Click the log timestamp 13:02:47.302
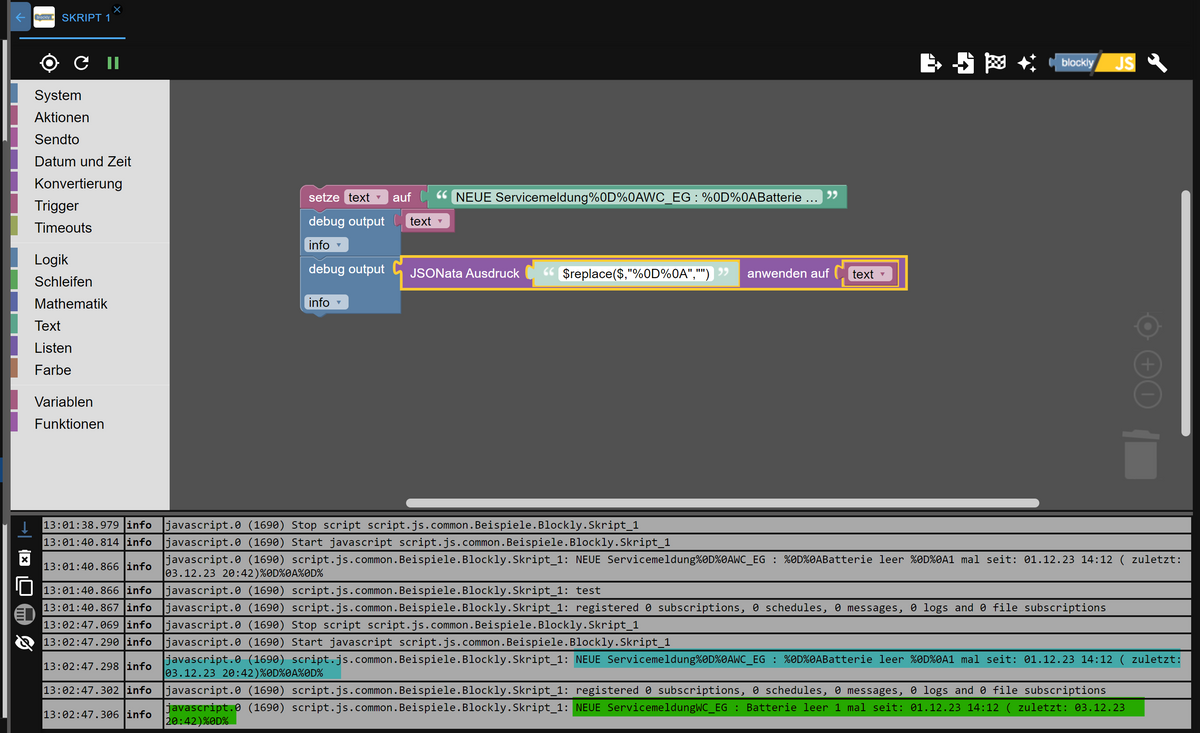The width and height of the screenshot is (1200, 733). point(82,690)
